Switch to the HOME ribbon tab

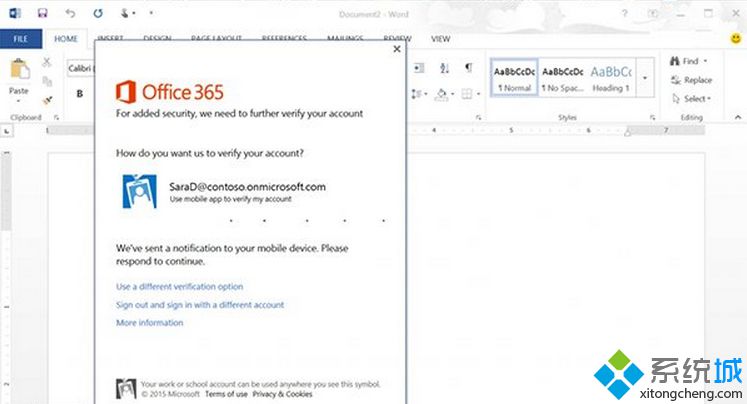pos(66,39)
